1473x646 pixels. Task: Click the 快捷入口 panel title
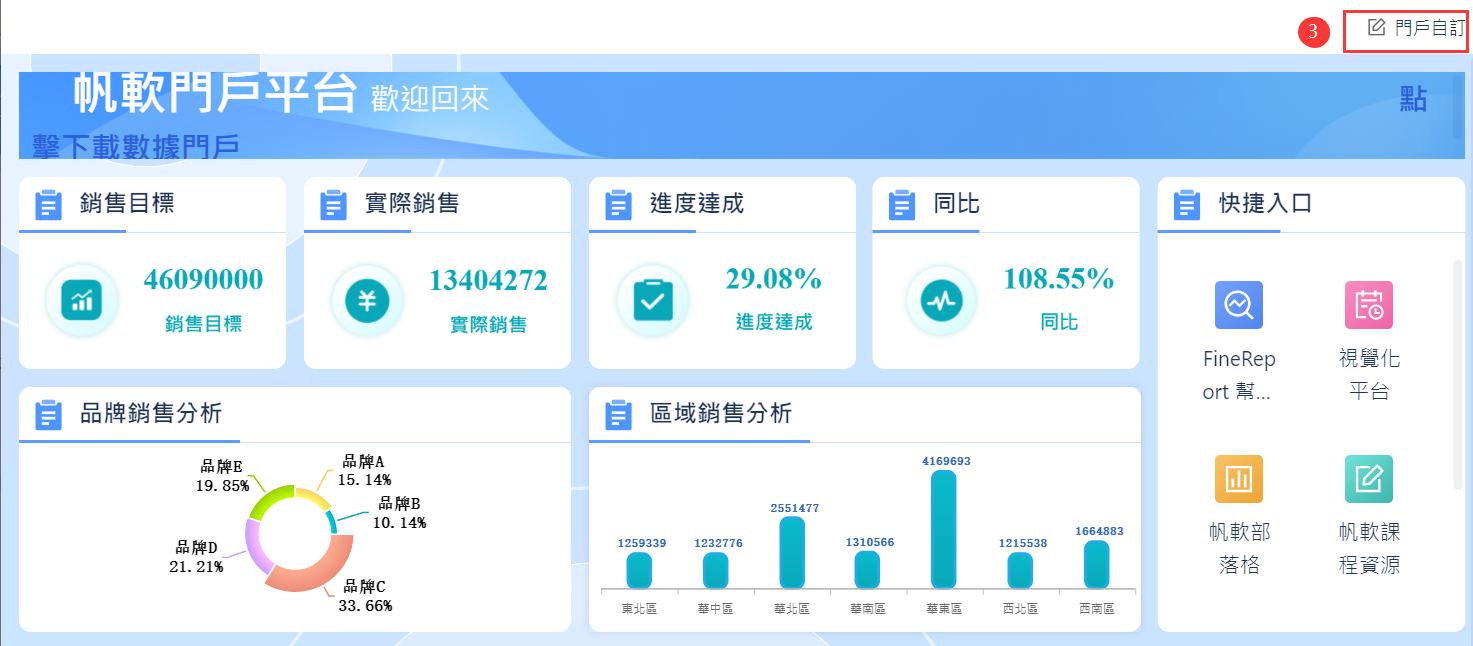click(x=1266, y=204)
